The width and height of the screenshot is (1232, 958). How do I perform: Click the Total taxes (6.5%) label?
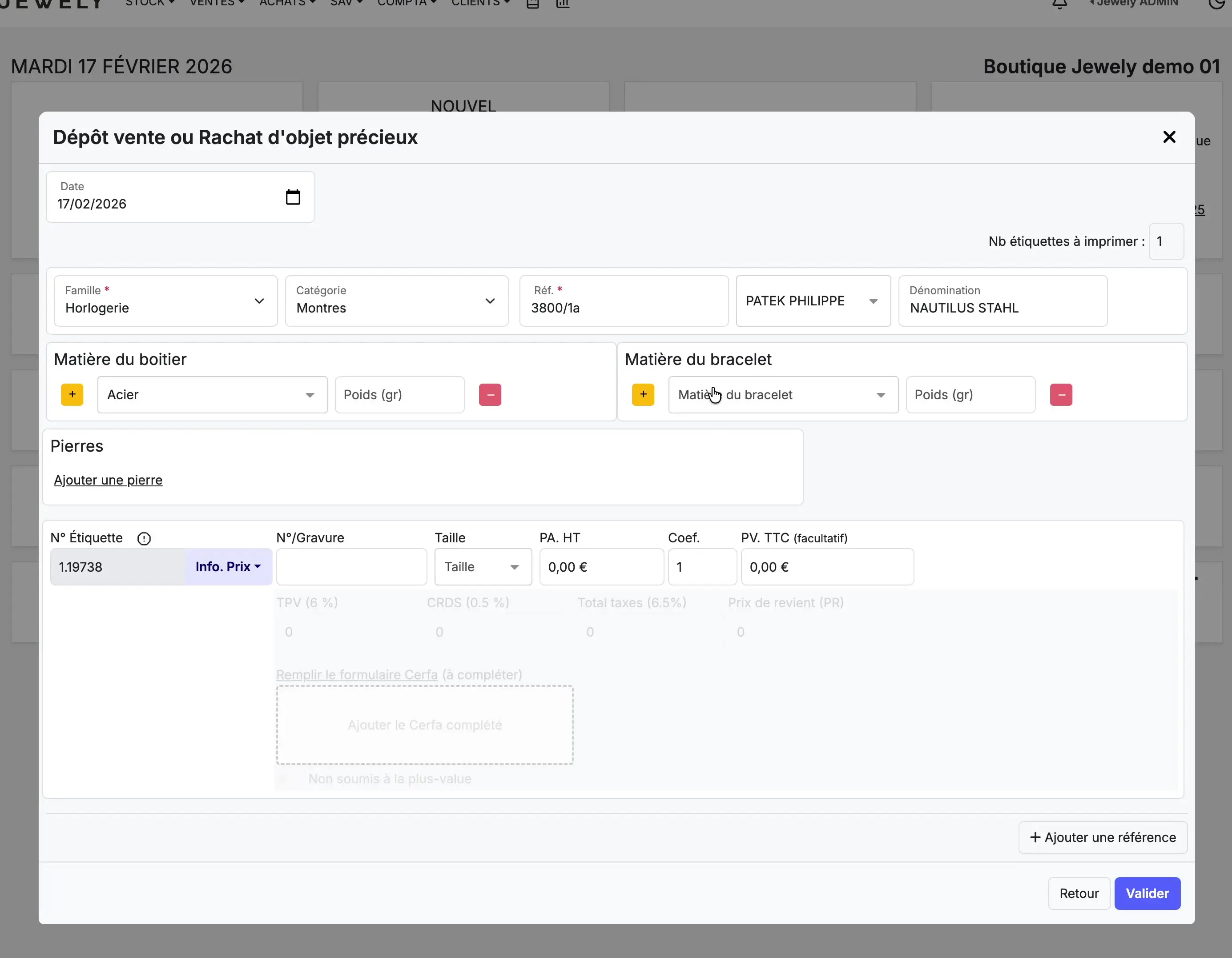tap(632, 603)
